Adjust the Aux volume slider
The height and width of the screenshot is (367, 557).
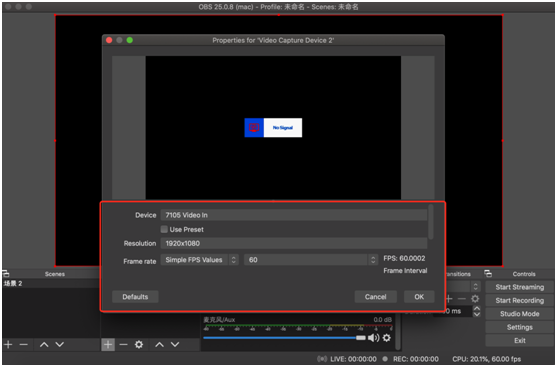tap(284, 338)
